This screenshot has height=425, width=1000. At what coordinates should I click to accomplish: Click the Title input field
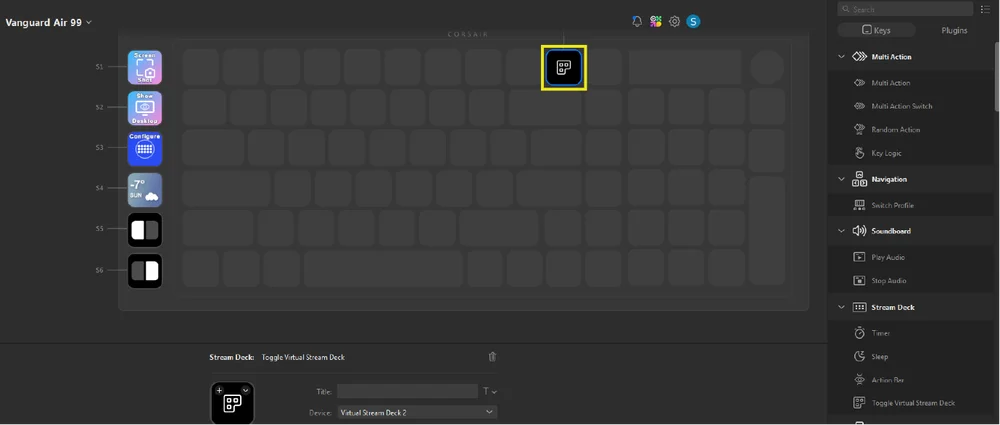tap(407, 392)
